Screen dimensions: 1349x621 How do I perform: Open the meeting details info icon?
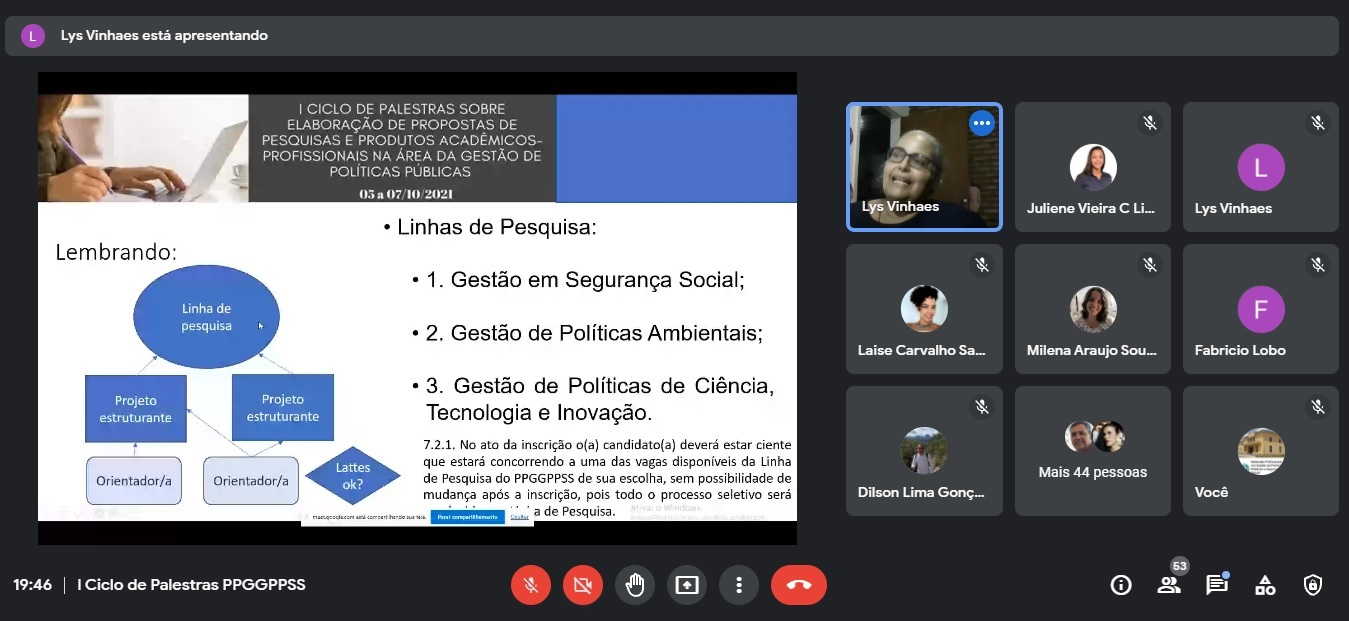click(1121, 585)
